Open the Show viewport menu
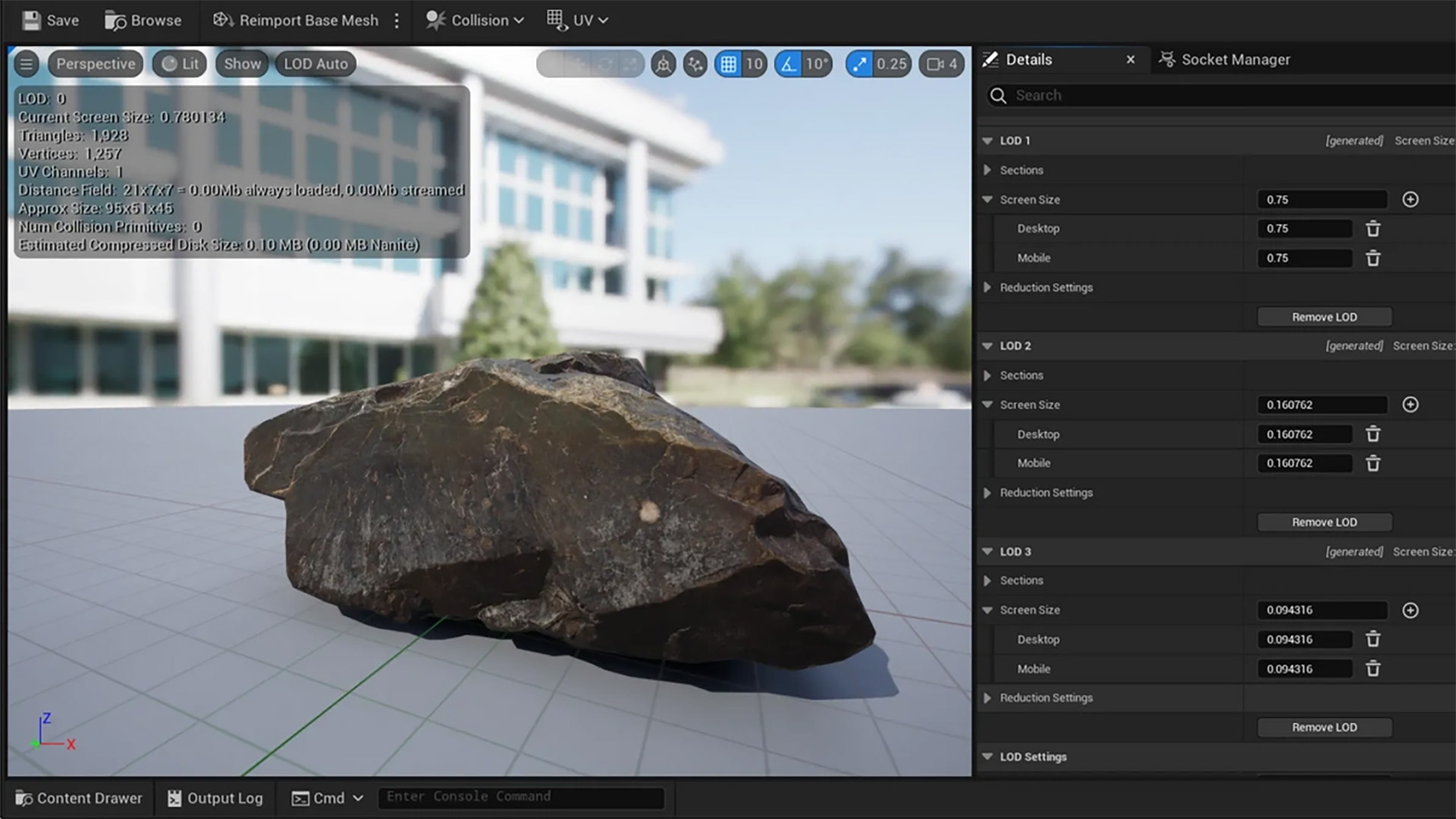This screenshot has width=1456, height=819. (x=242, y=64)
